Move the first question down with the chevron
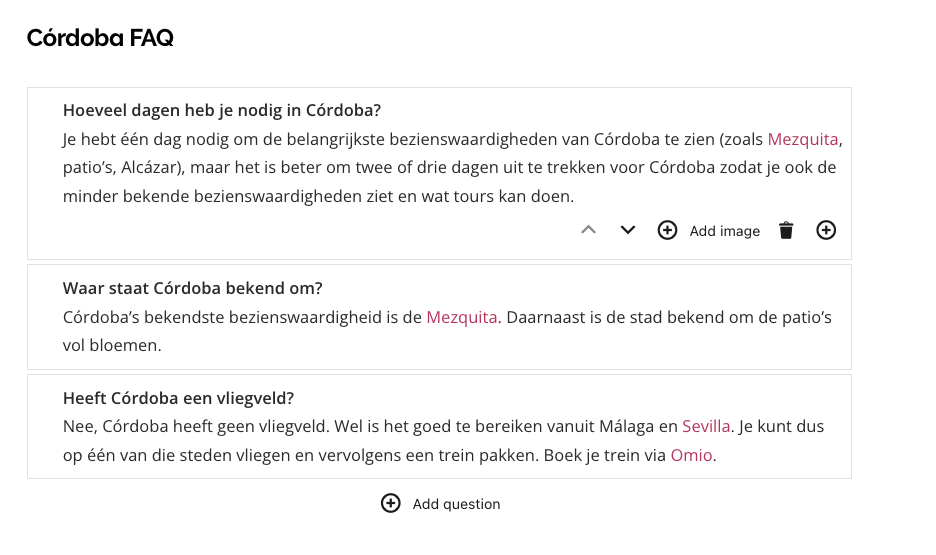This screenshot has width=936, height=555. 628,230
